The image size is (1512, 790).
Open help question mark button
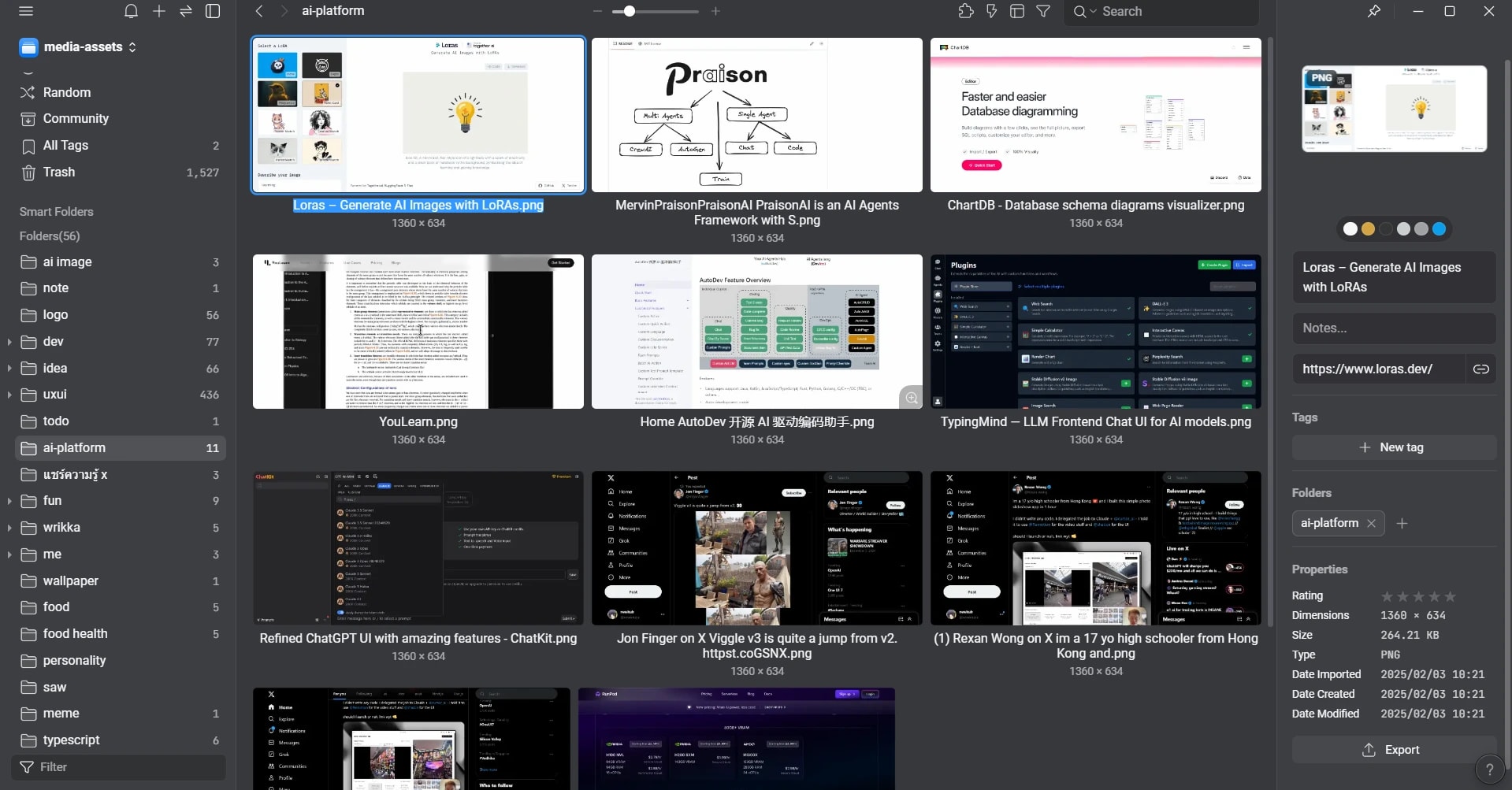(1489, 769)
